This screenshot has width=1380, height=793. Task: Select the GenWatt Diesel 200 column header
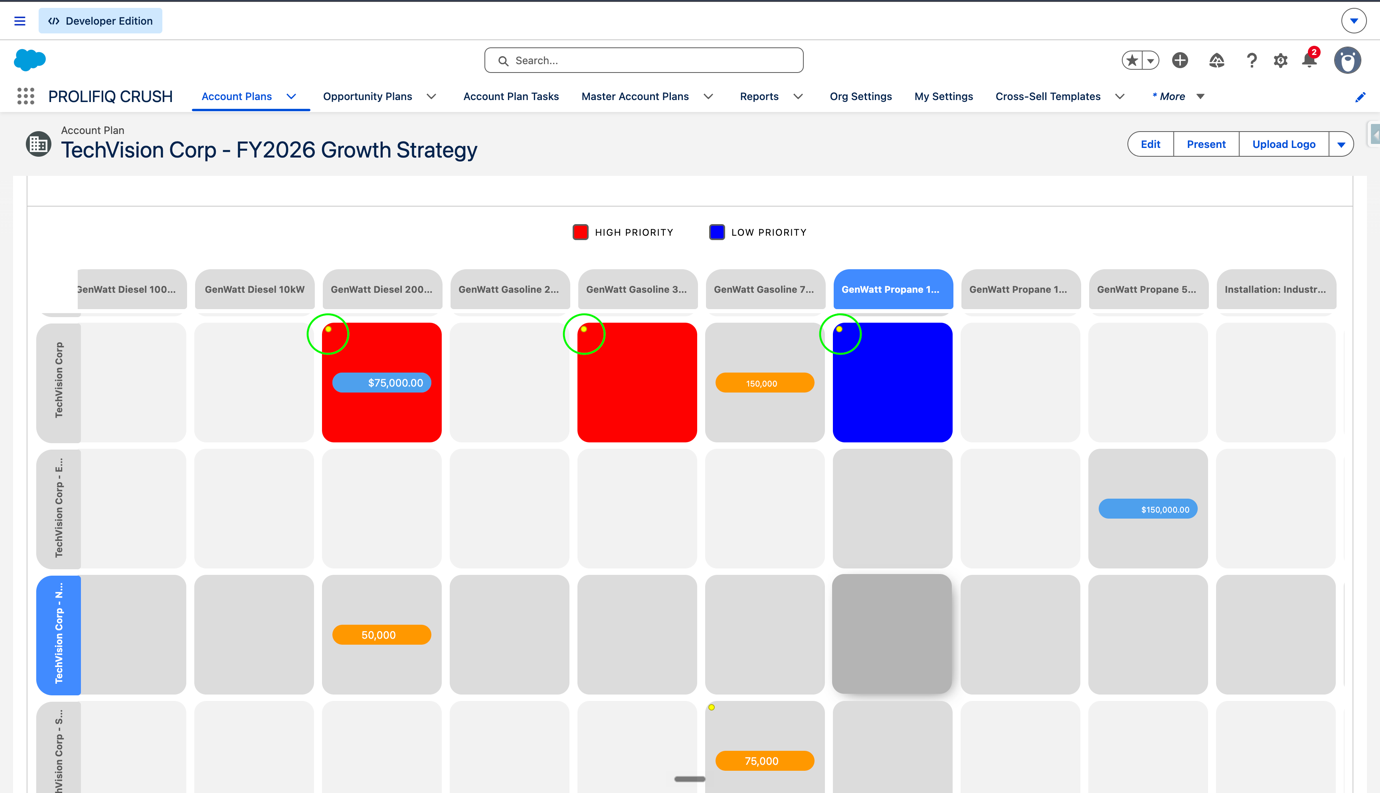pos(382,289)
